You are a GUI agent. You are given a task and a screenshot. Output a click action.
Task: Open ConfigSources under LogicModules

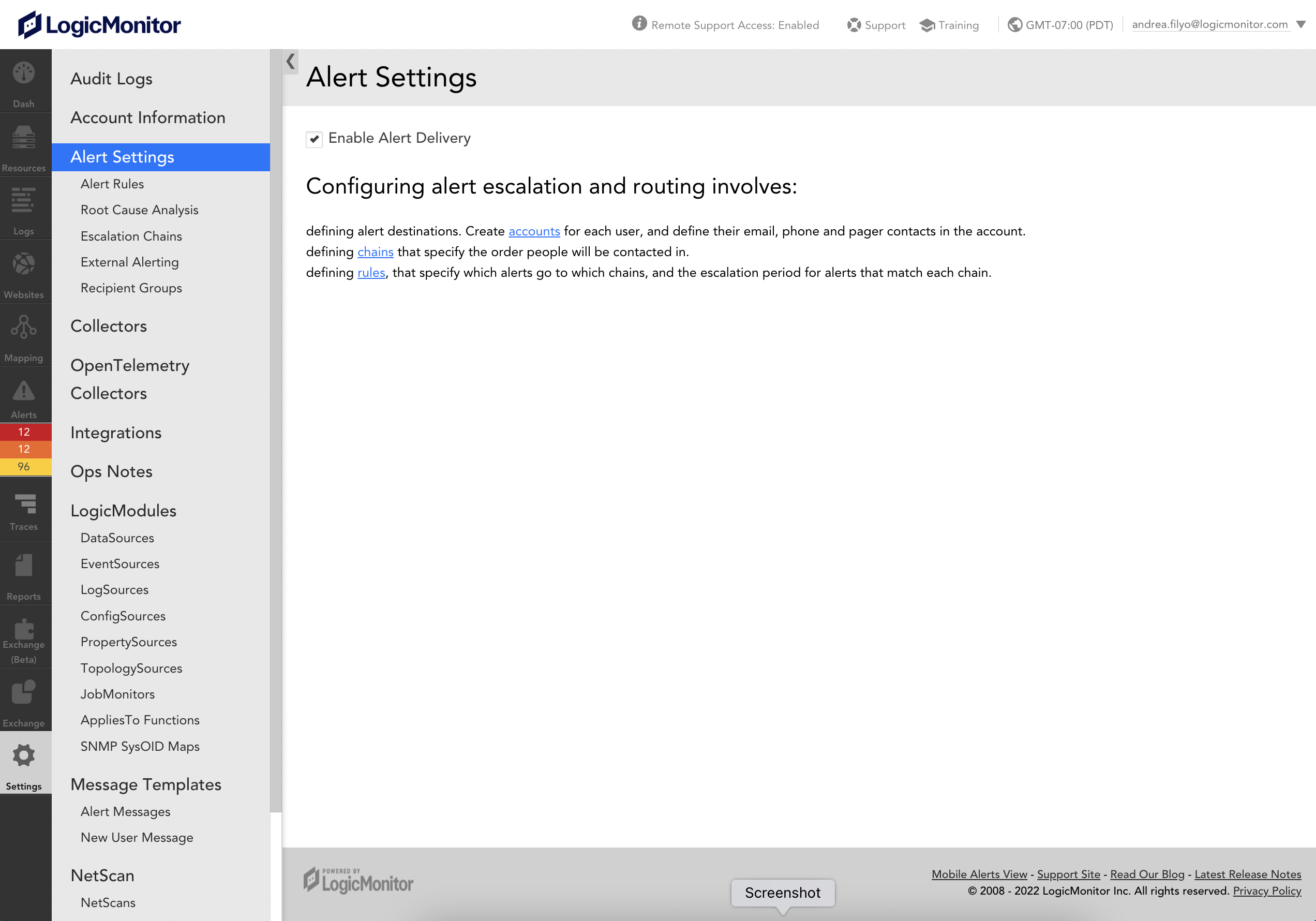123,616
